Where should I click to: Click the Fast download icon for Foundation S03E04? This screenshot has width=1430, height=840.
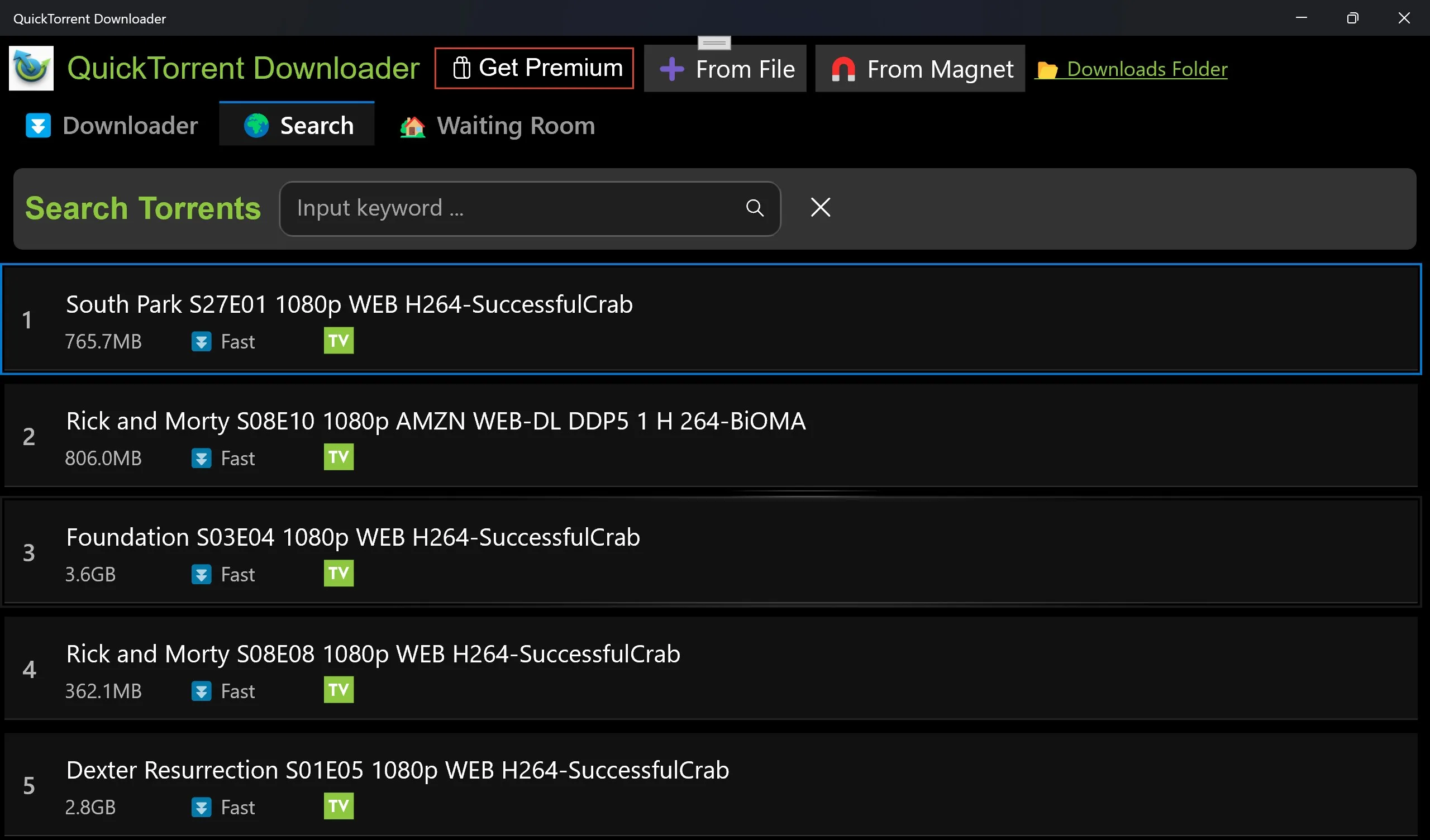tap(202, 574)
